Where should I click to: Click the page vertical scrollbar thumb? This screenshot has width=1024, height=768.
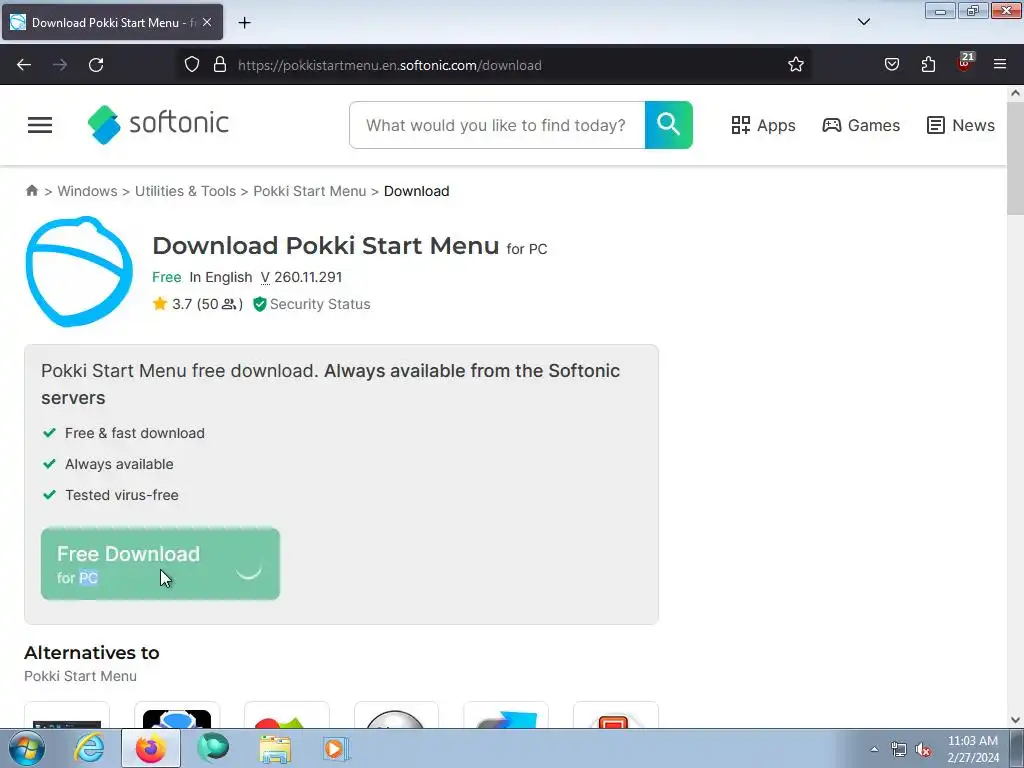[x=1016, y=158]
